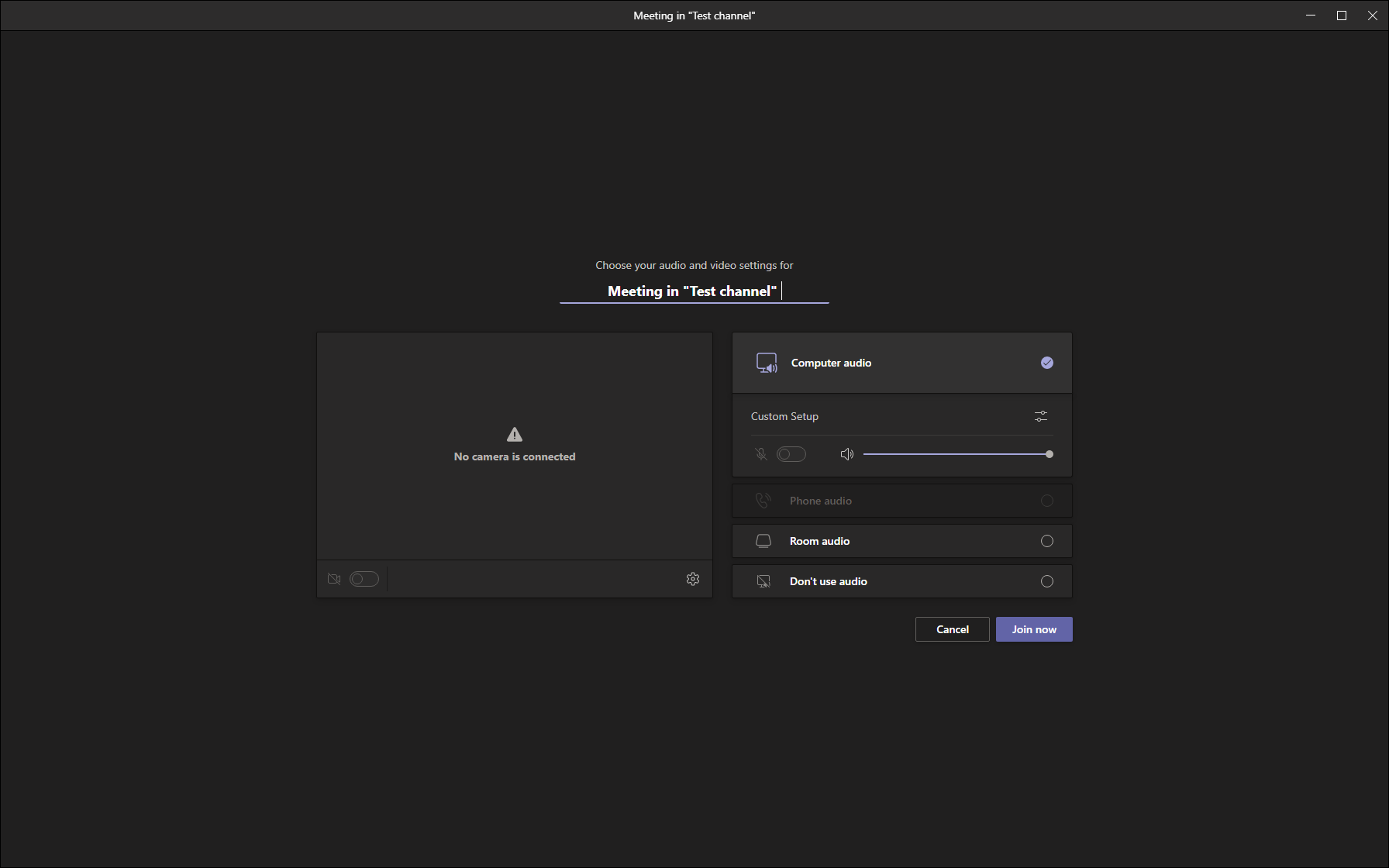Click the speaker volume slider handle

[x=1050, y=454]
